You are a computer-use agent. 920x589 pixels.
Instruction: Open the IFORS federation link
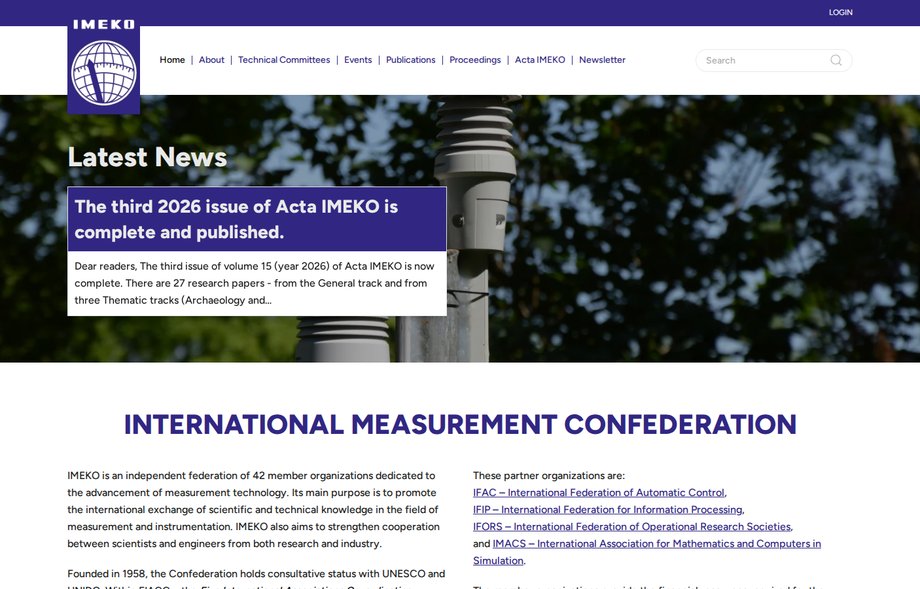(x=632, y=527)
